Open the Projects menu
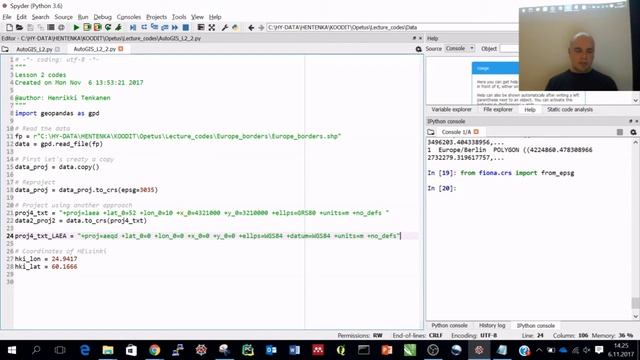The width and height of the screenshot is (640, 360). pos(156,17)
